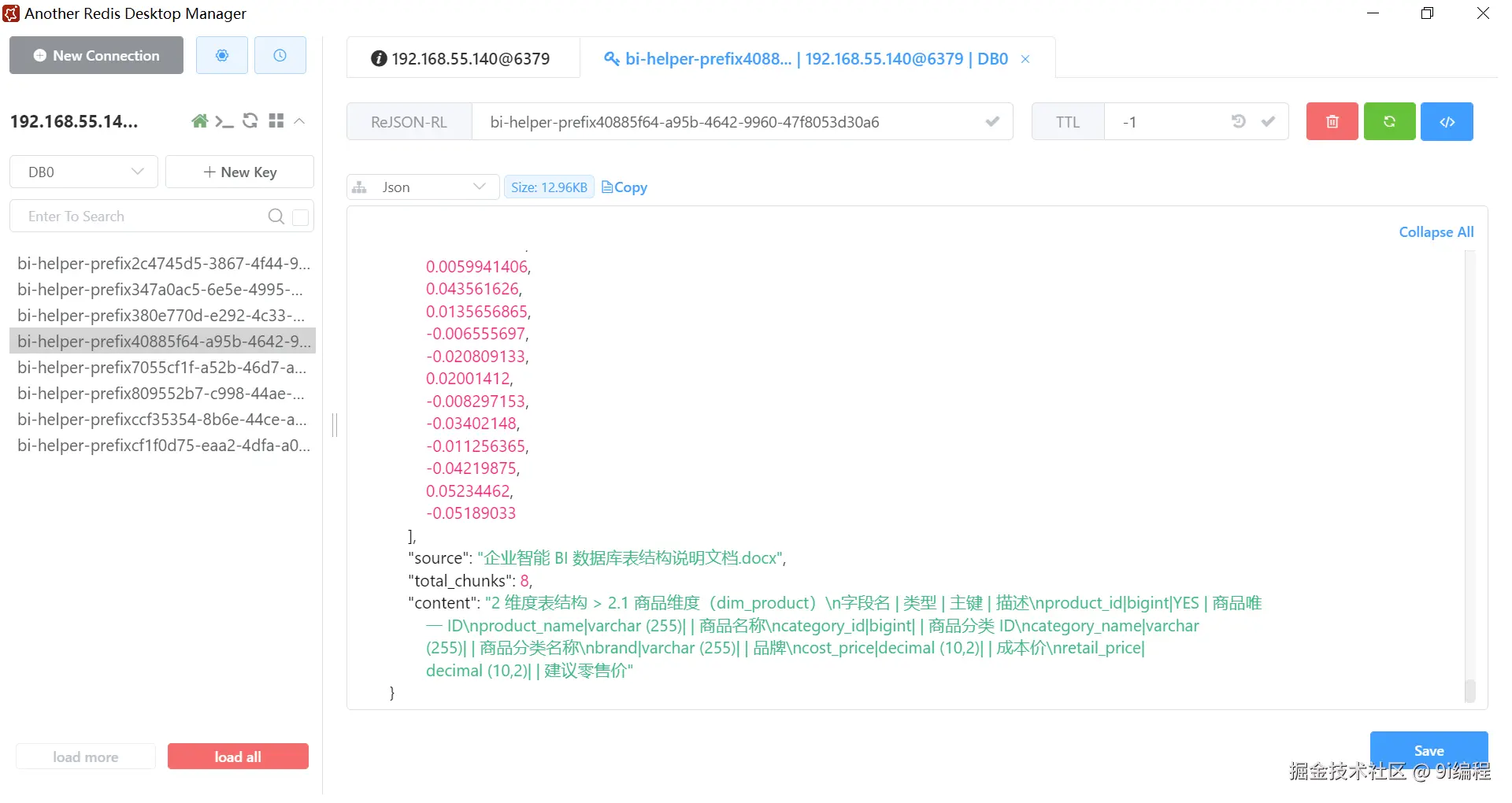Viewport: 1512px width, 803px height.
Task: Go to connection home icon
Action: [x=200, y=120]
